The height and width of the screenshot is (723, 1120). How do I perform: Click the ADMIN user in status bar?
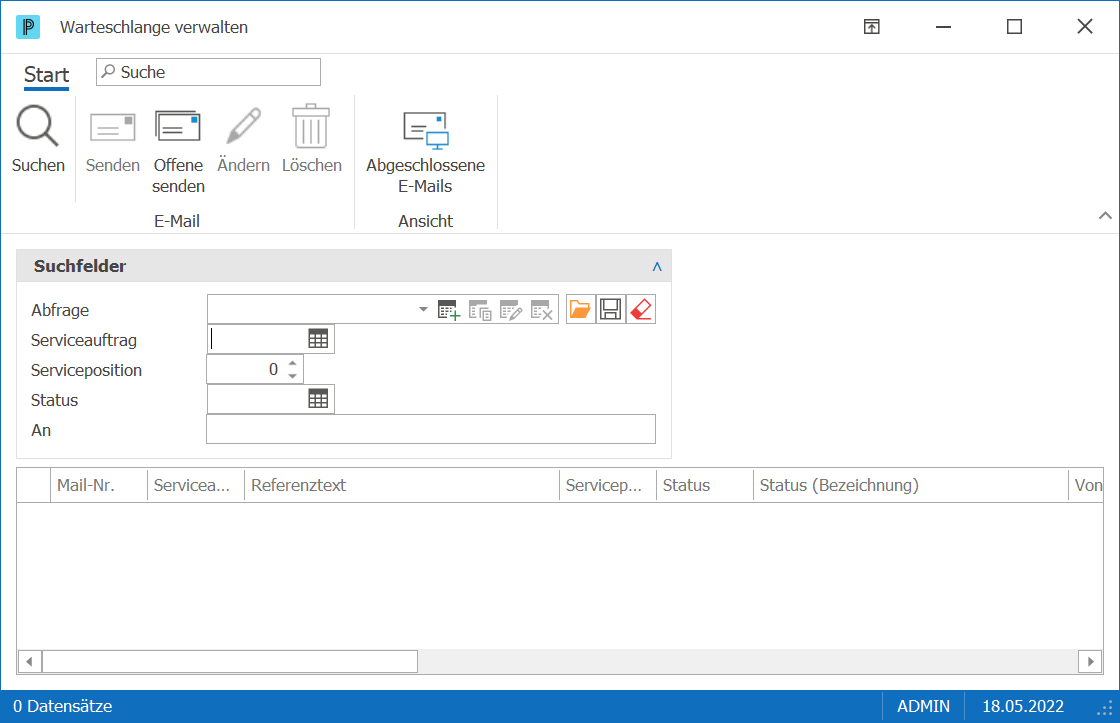pyautogui.click(x=924, y=707)
